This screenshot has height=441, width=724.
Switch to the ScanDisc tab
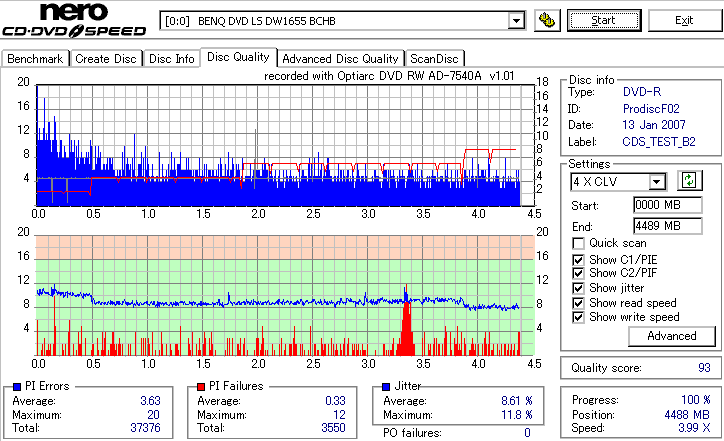pyautogui.click(x=434, y=59)
